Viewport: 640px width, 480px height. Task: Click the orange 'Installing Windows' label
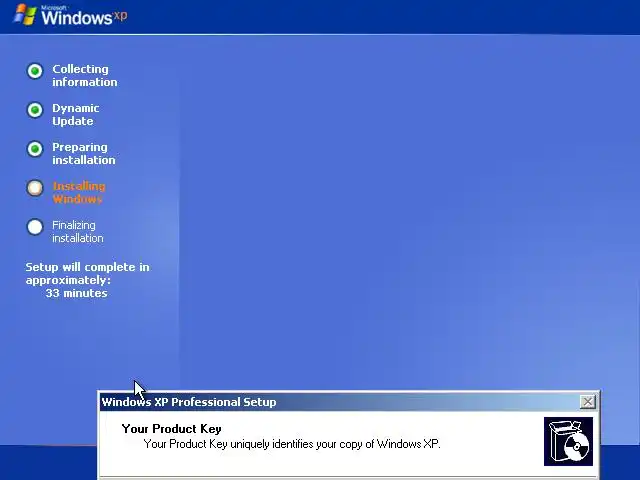coord(79,193)
